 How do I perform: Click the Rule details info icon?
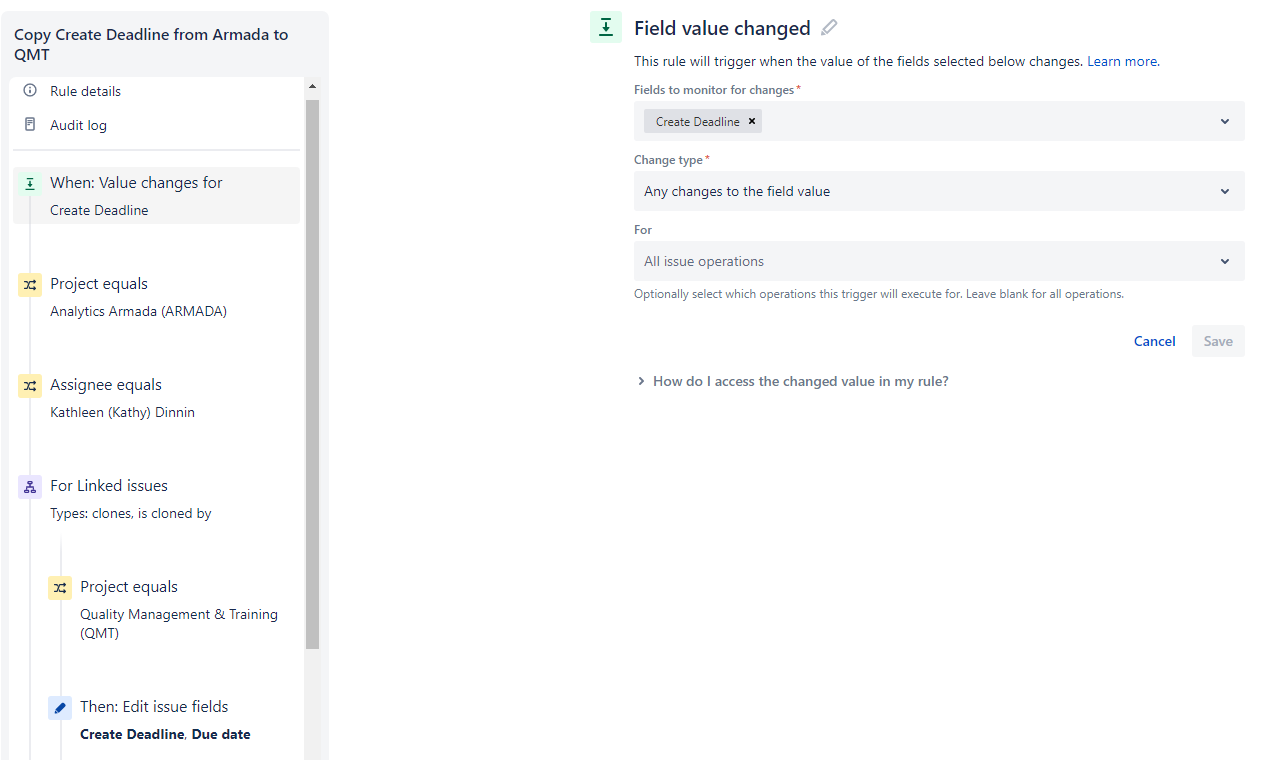[x=30, y=91]
